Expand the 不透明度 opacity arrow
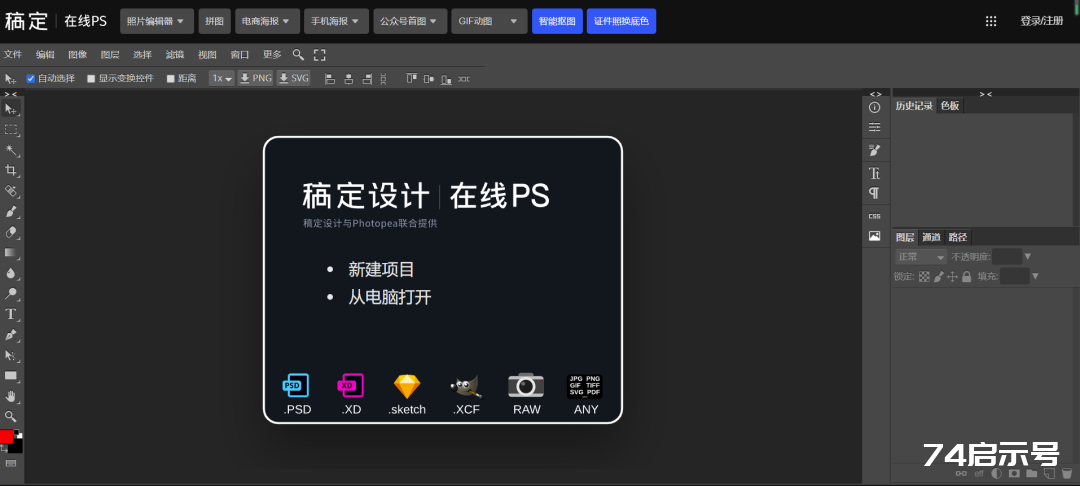Viewport: 1080px width, 486px height. (x=1028, y=257)
